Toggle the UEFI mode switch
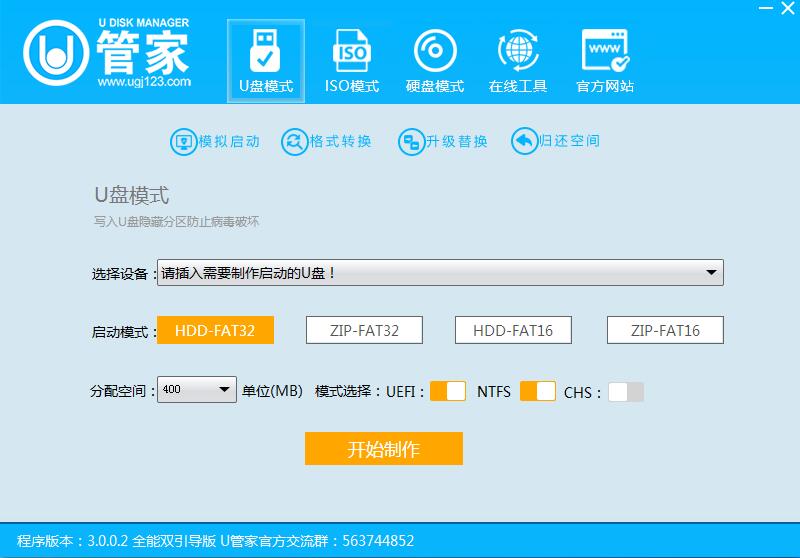 (448, 391)
